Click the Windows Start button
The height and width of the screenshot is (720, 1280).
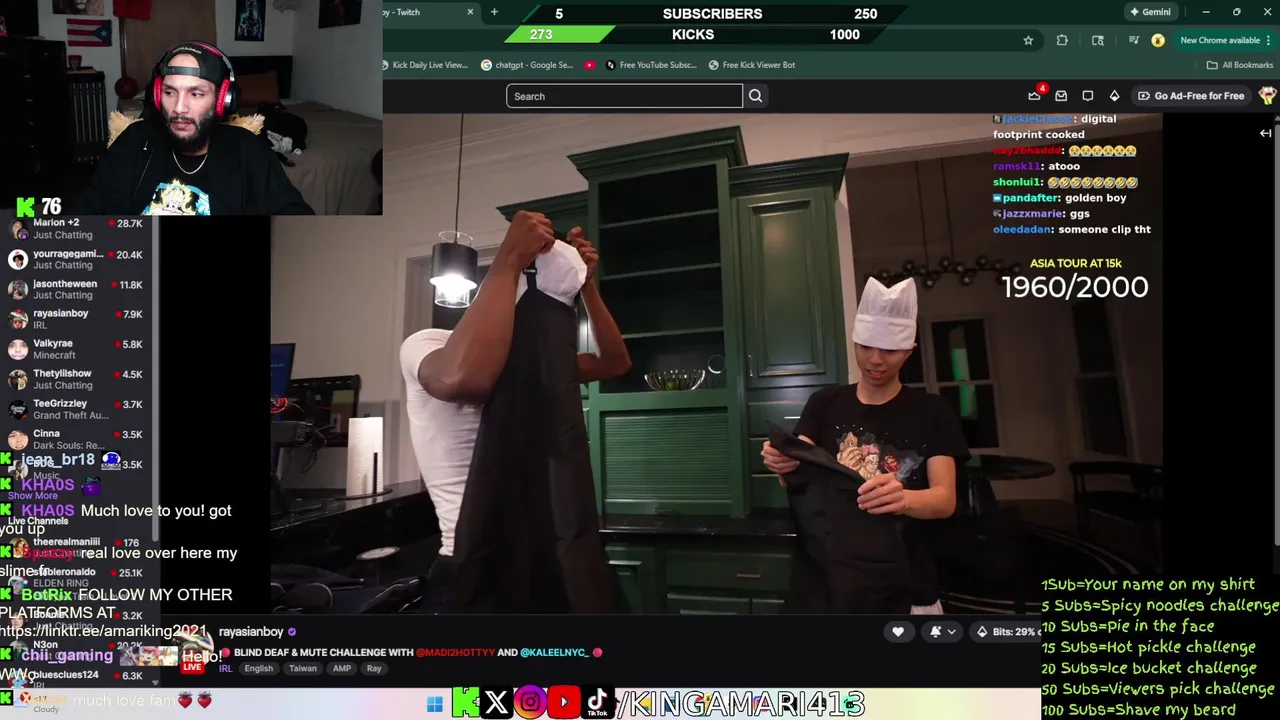pos(434,705)
